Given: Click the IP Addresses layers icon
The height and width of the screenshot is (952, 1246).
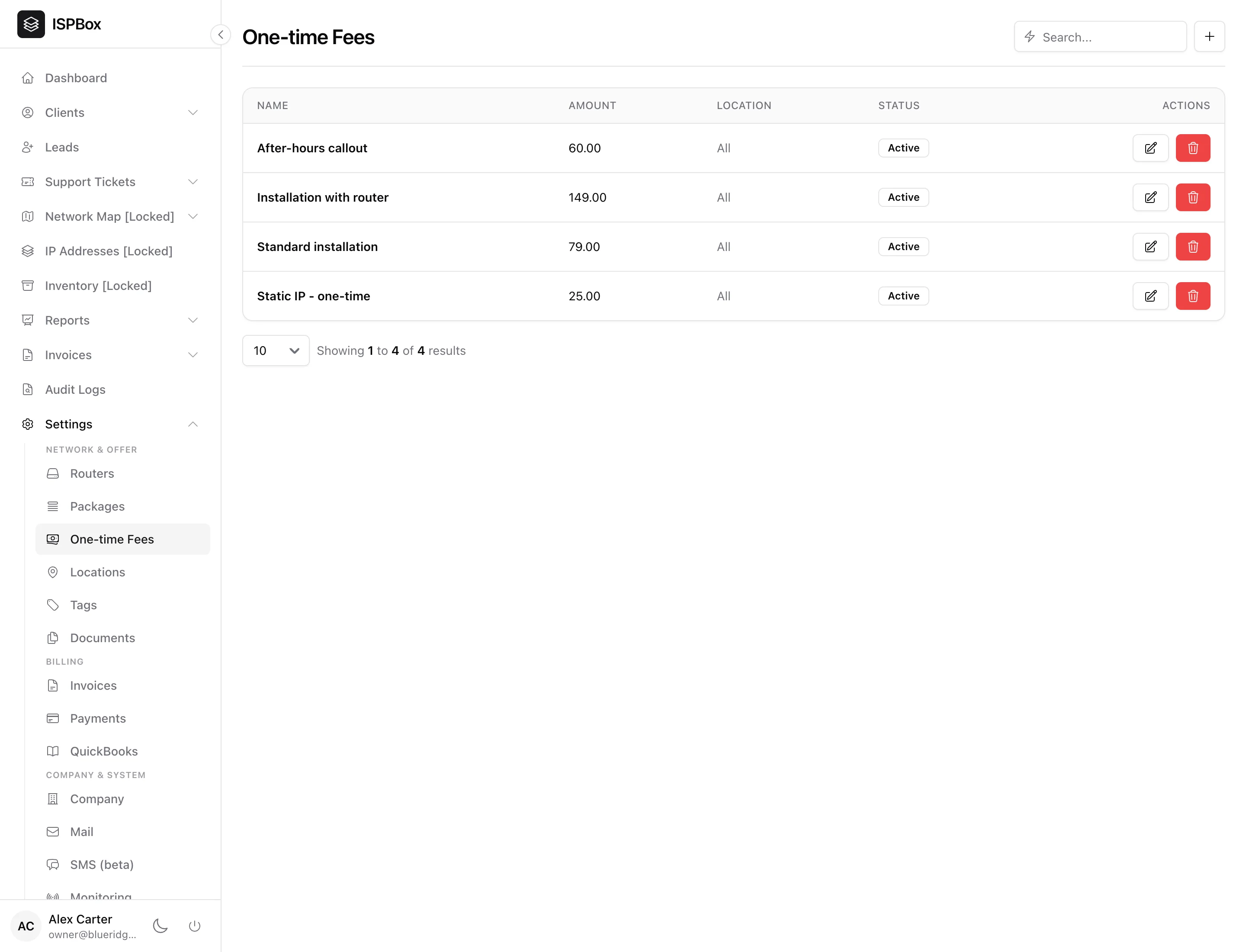Looking at the screenshot, I should 28,251.
